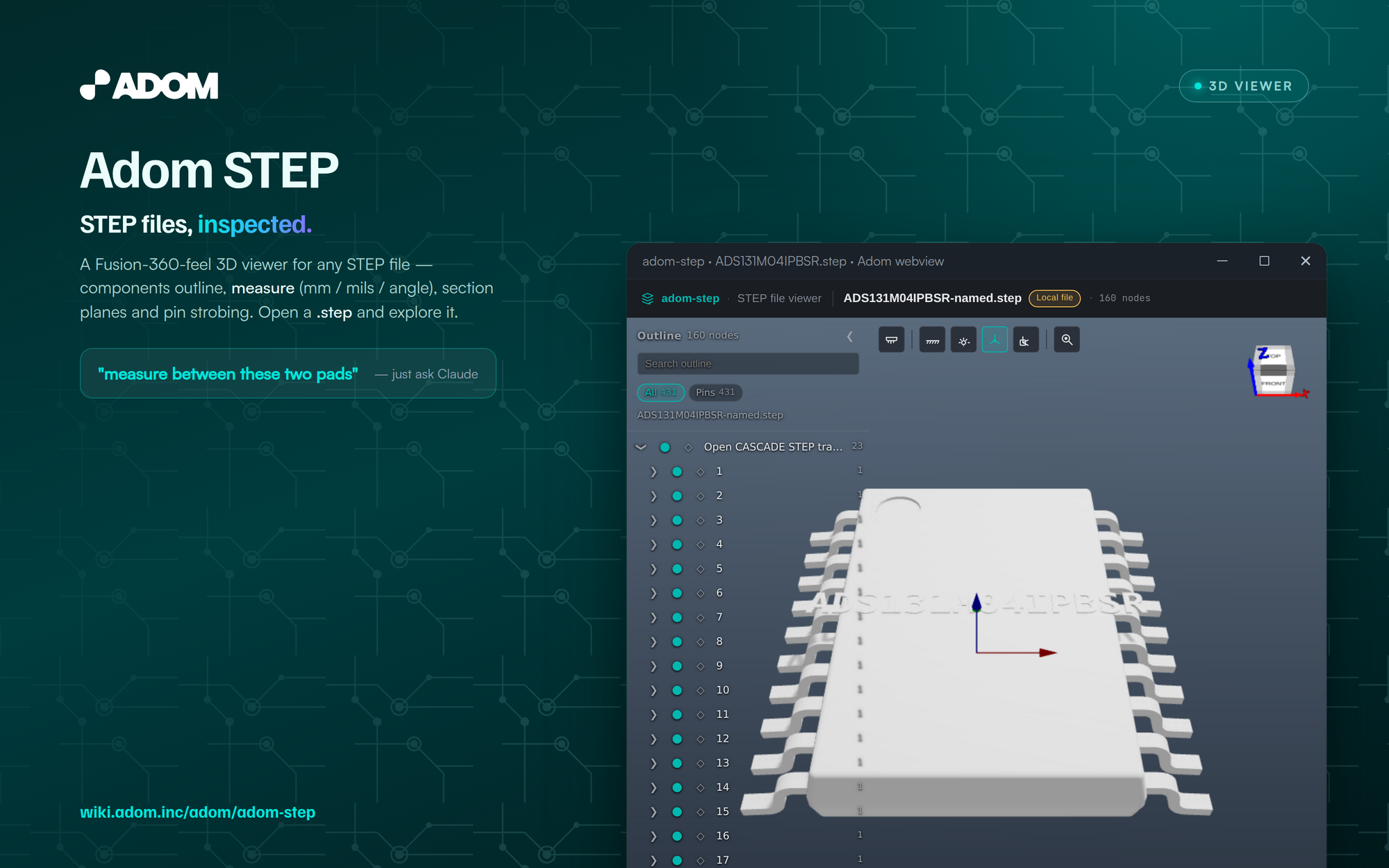
Task: Click the STEP file viewer label
Action: click(x=779, y=299)
